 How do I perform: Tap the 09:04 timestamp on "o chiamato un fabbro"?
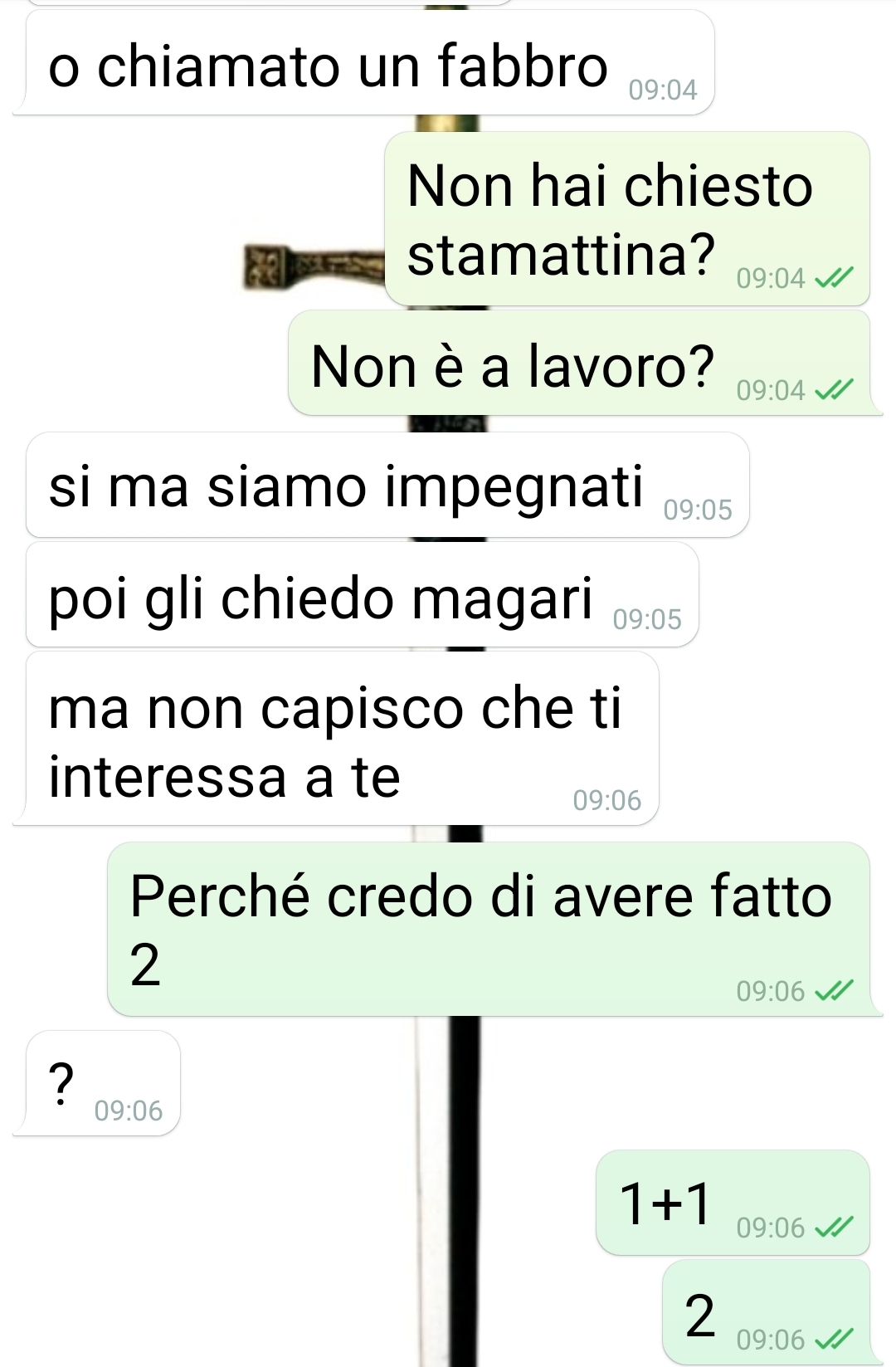[663, 89]
